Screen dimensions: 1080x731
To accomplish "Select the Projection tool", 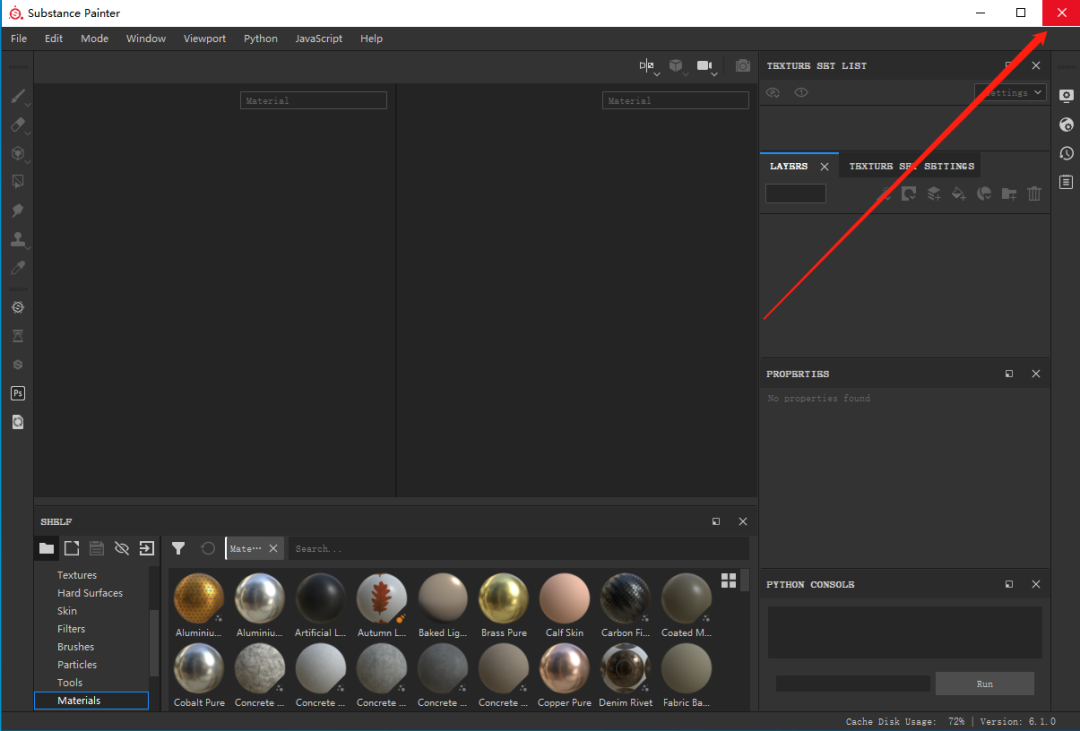I will (x=18, y=153).
